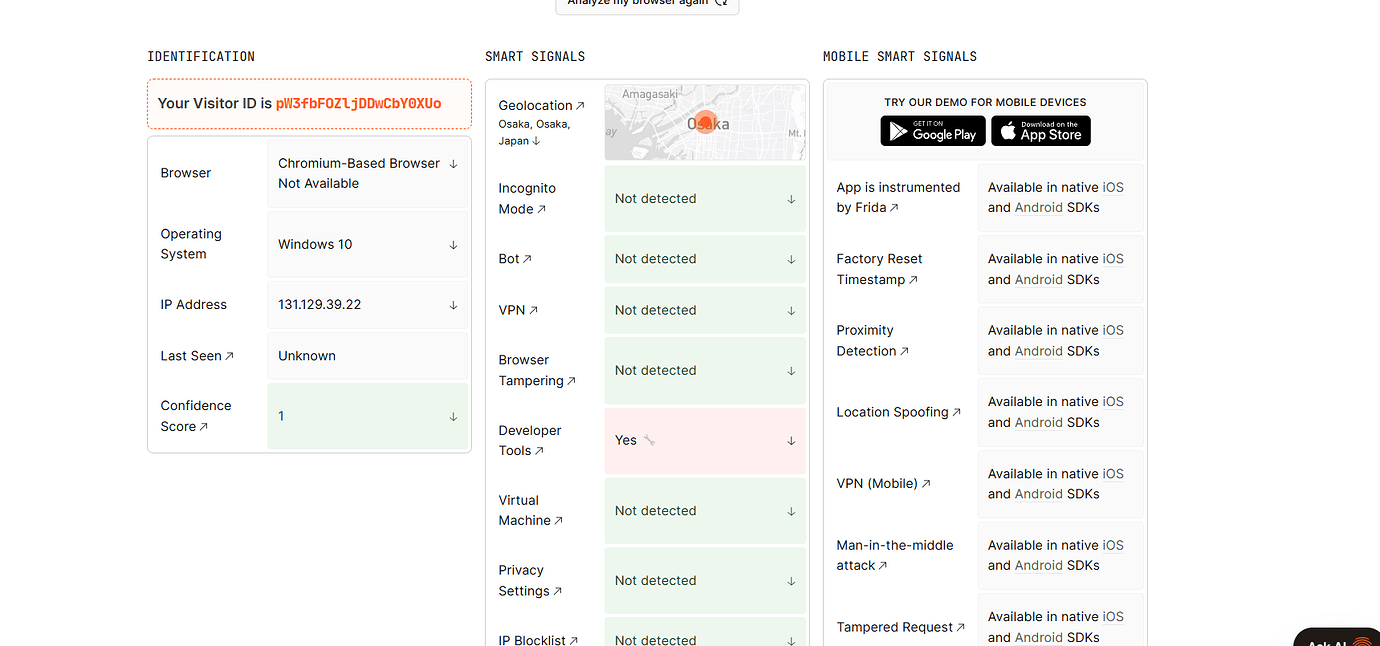Open the Man-in-the-middle attack link
This screenshot has width=1380, height=646.
point(895,555)
